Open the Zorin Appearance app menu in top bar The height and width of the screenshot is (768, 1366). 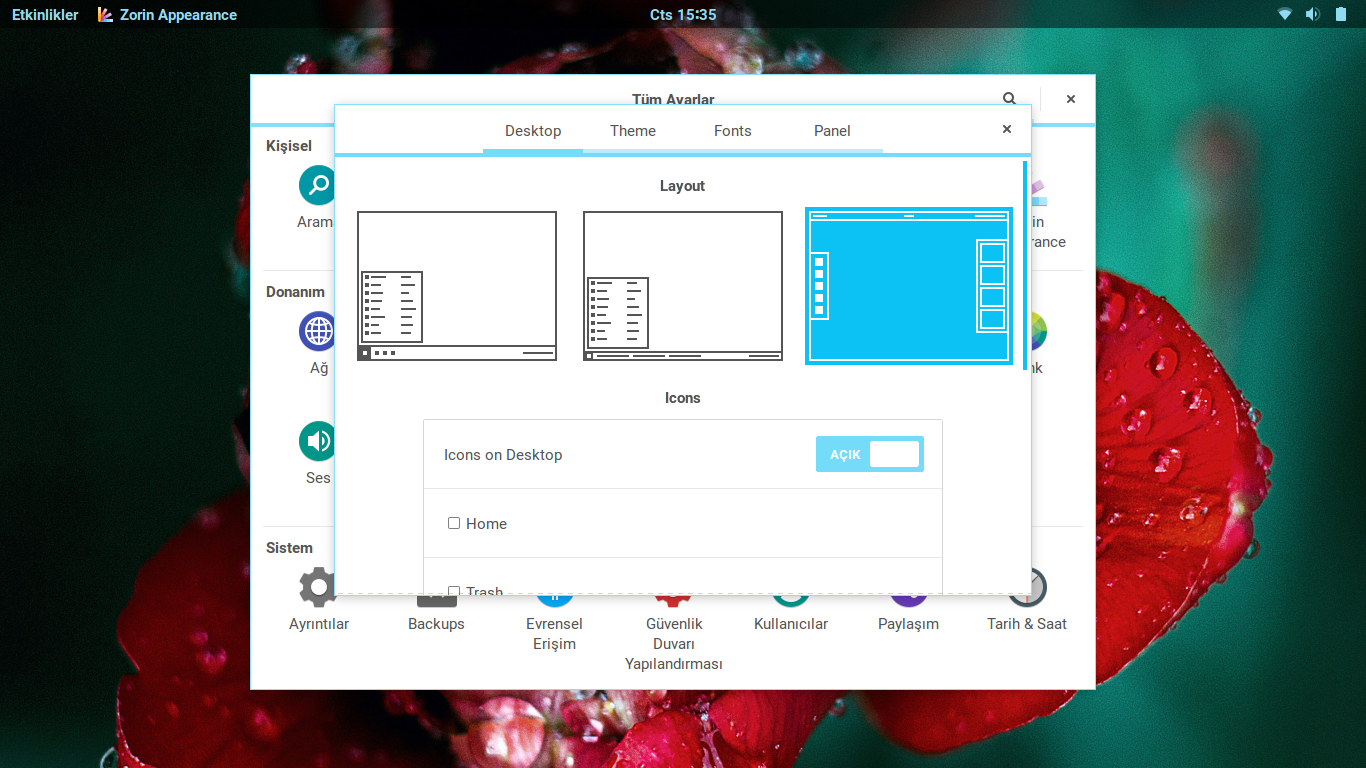pos(167,15)
